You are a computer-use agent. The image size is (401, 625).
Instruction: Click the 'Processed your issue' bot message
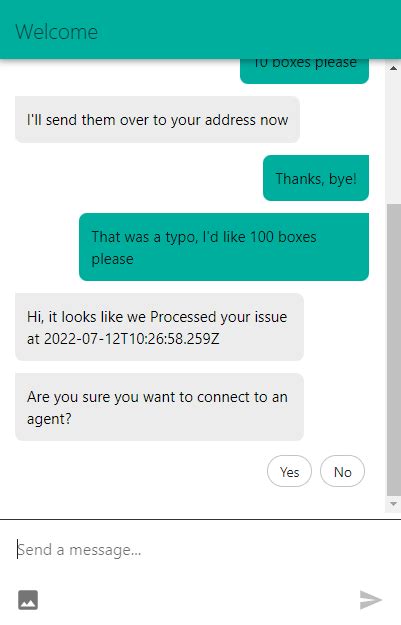coord(159,327)
